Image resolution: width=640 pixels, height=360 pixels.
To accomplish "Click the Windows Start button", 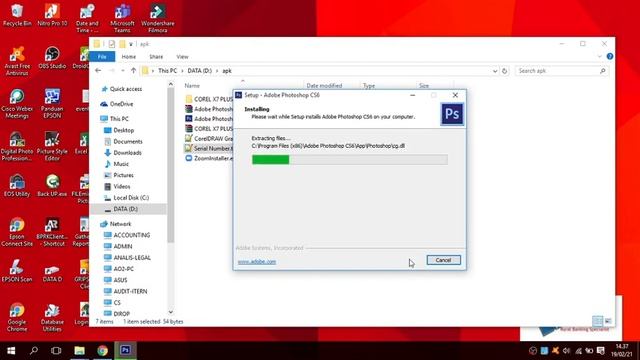I will [x=11, y=351].
